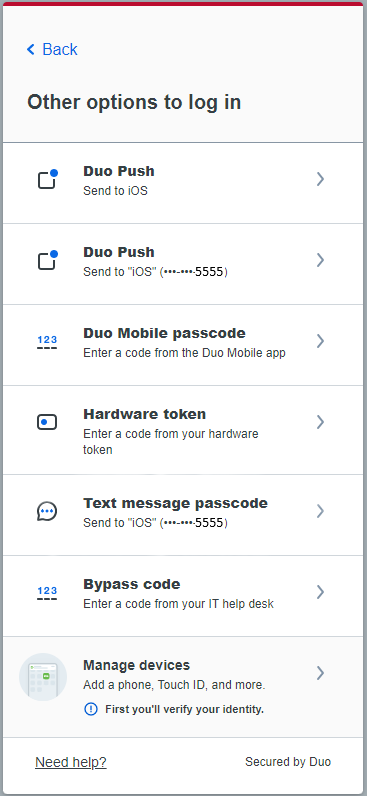The height and width of the screenshot is (796, 367).
Task: Go Back to previous screen
Action: [x=52, y=49]
